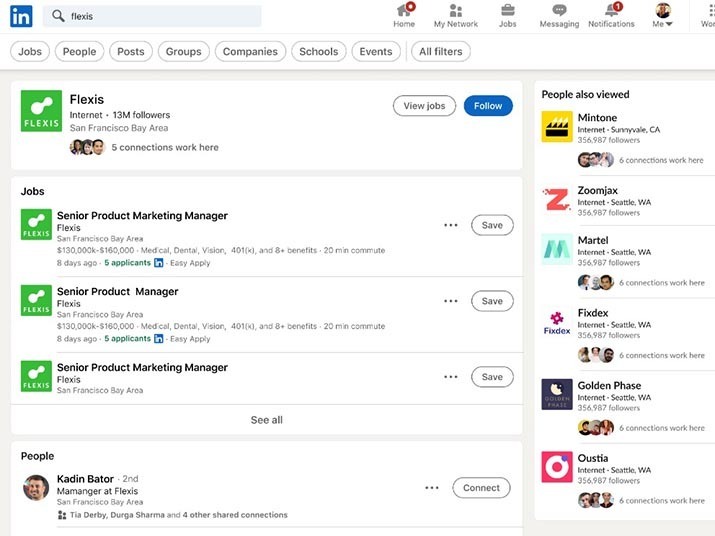Save the first Senior Product Marketing Manager job
The width and height of the screenshot is (715, 536).
(x=492, y=225)
